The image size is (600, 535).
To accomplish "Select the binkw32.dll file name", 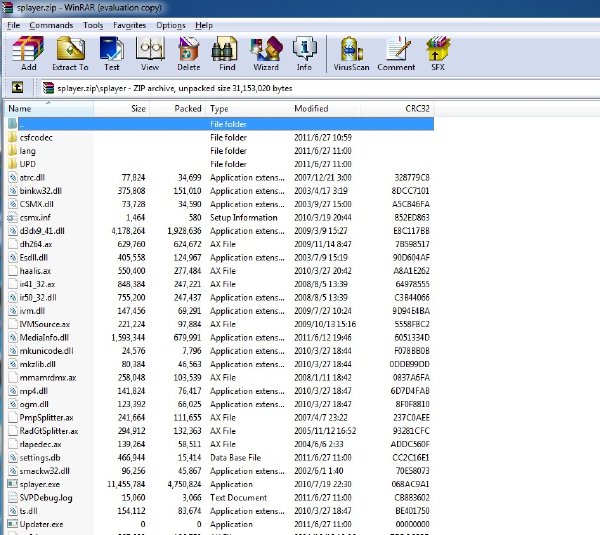I will [x=41, y=191].
